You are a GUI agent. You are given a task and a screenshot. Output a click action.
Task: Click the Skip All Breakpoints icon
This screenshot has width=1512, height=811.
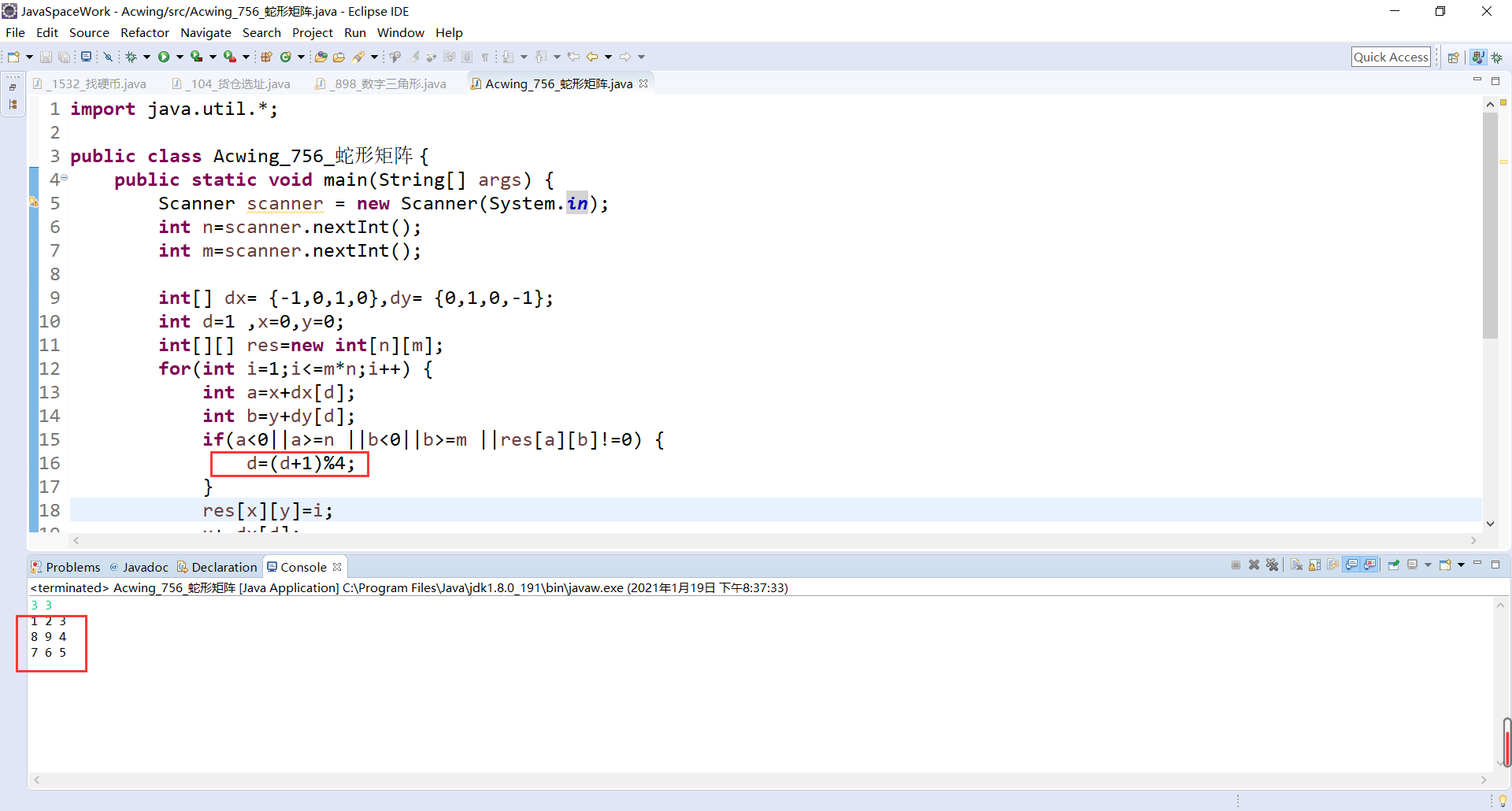click(x=108, y=57)
